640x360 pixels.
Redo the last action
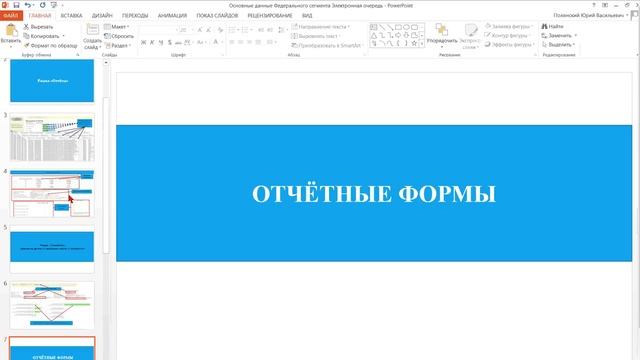pyautogui.click(x=42, y=5)
